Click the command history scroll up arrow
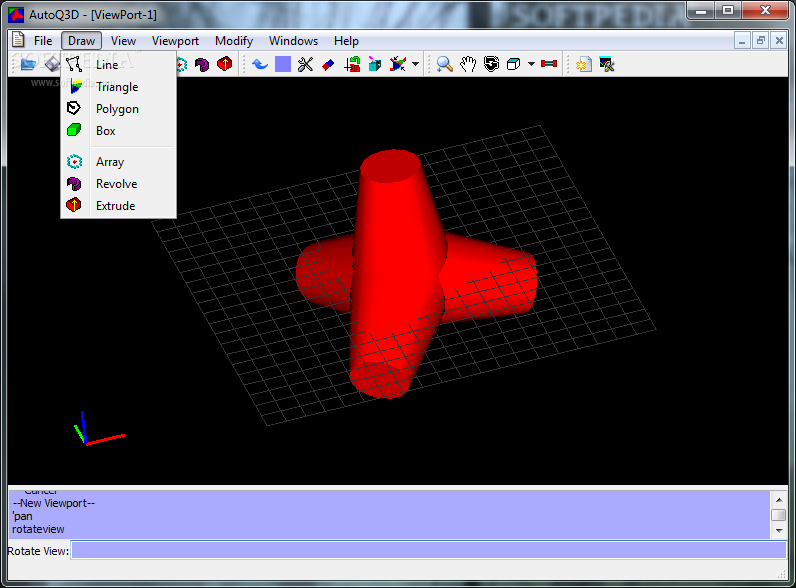The height and width of the screenshot is (588, 796). tap(779, 500)
